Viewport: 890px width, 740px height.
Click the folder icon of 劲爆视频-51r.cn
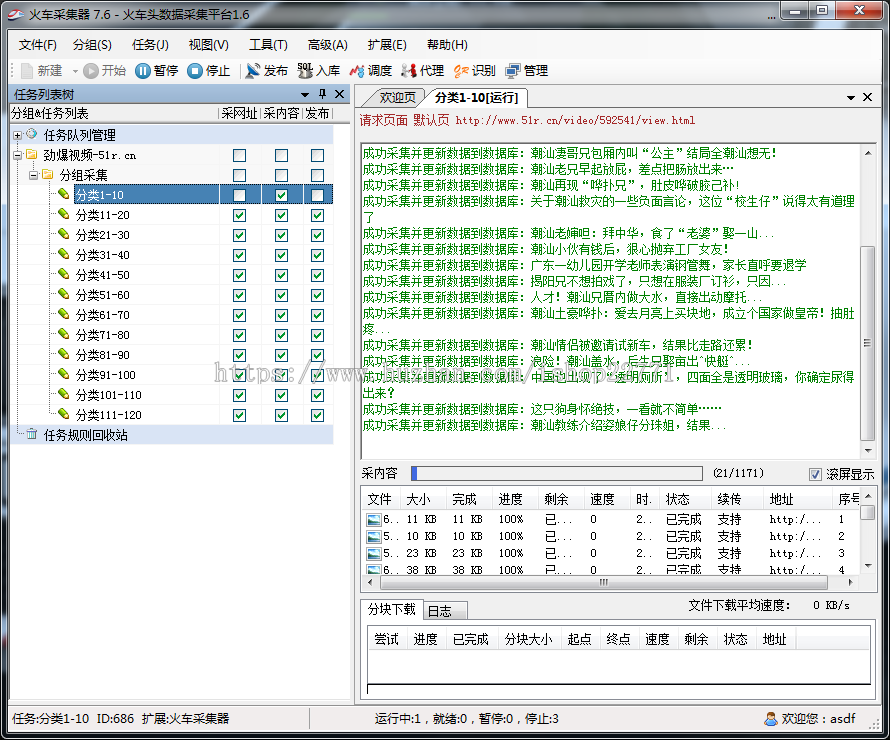click(x=32, y=155)
